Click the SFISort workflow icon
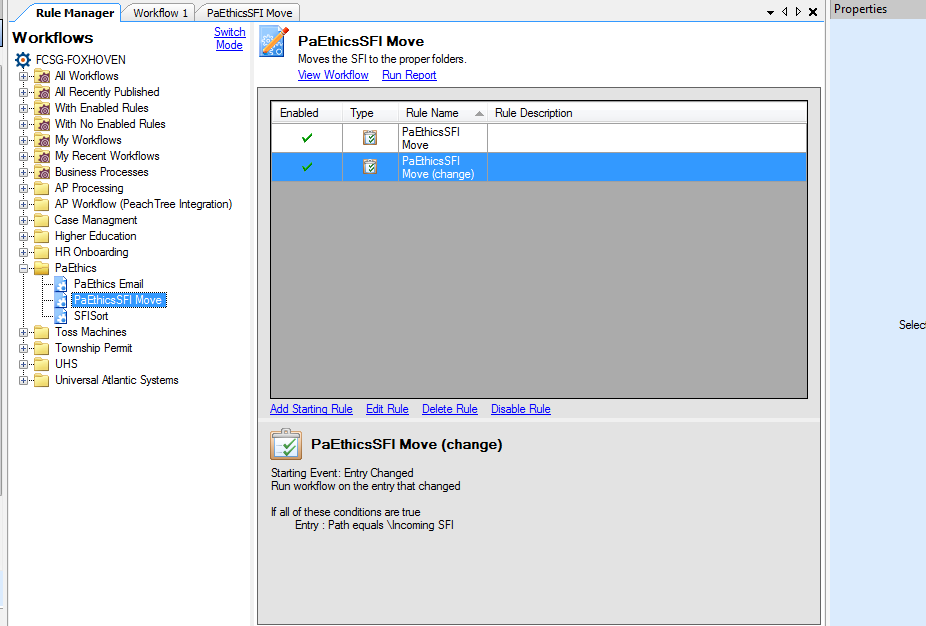Viewport: 926px width, 626px height. point(61,316)
